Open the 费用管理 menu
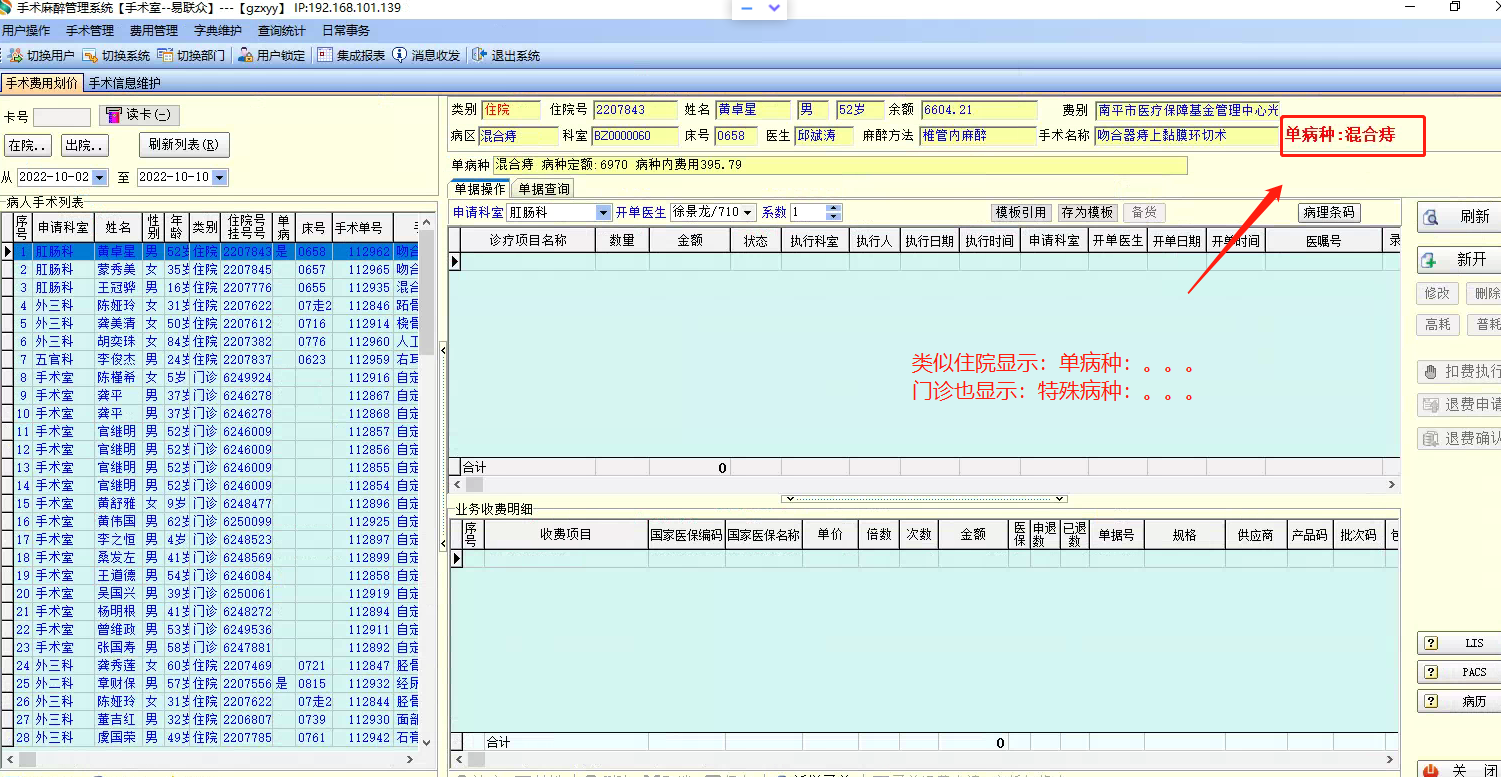The width and height of the screenshot is (1501, 777). tap(154, 31)
